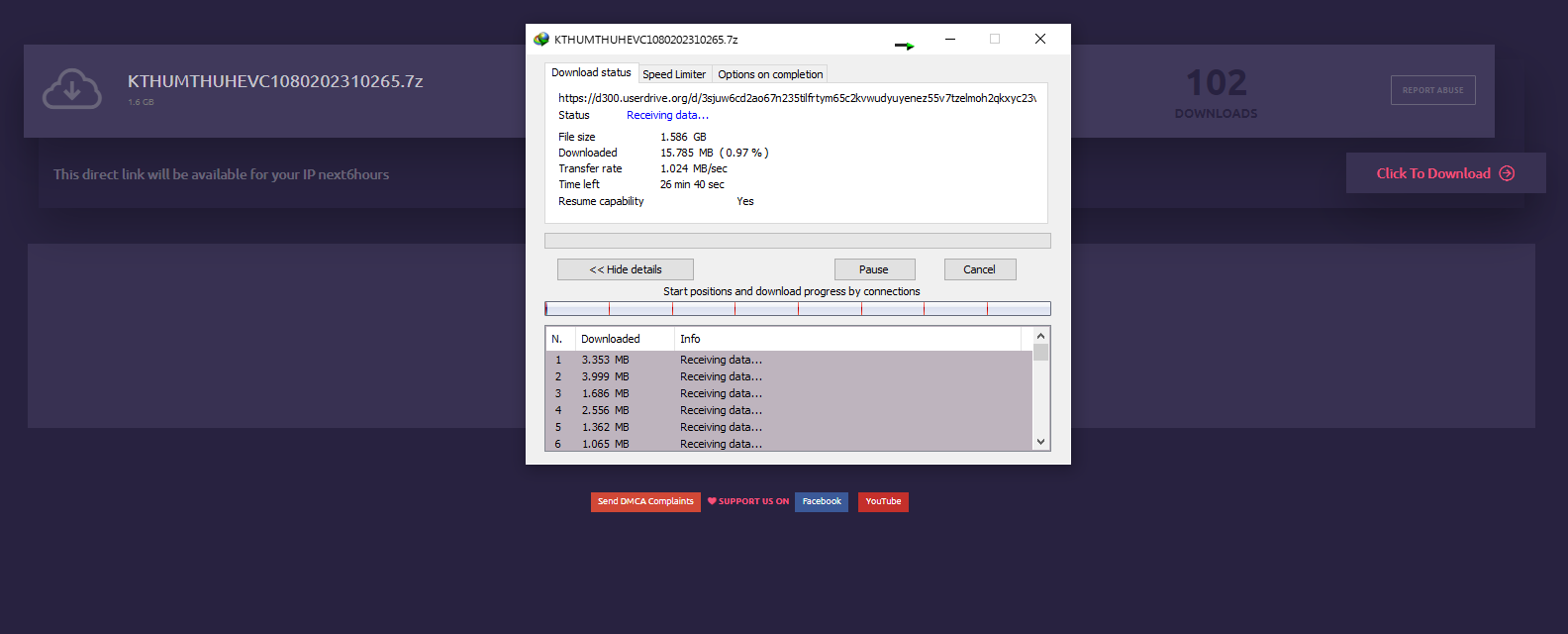Click the 1.6 GB size label on webpage

pyautogui.click(x=141, y=102)
